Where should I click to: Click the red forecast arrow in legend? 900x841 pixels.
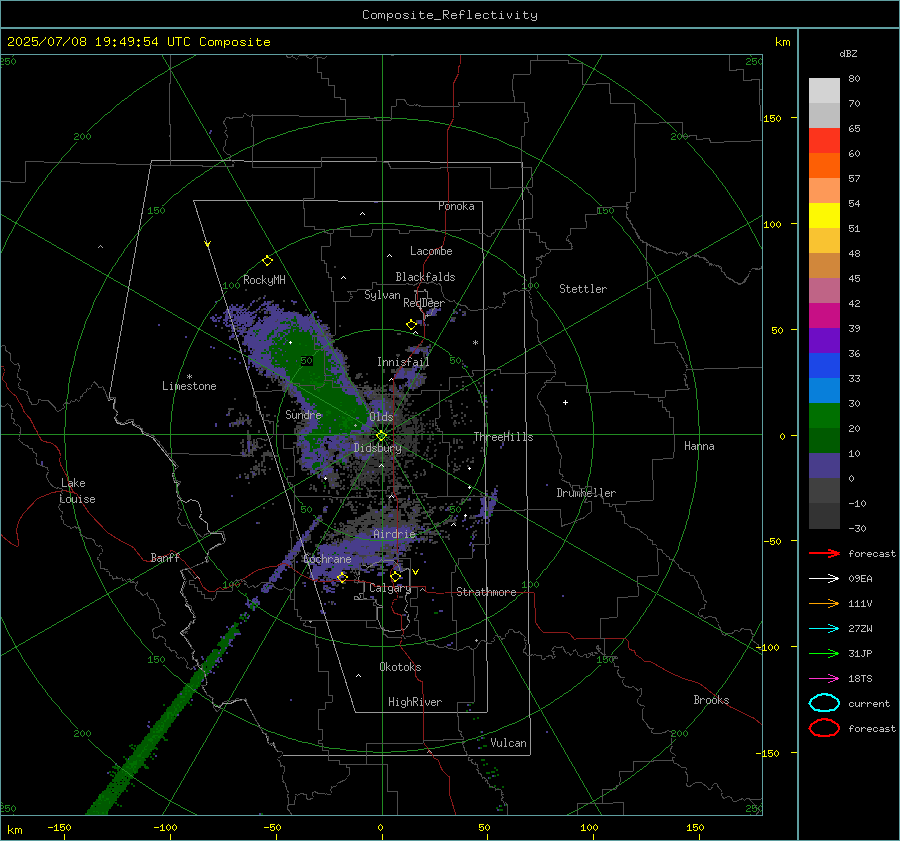(x=824, y=553)
